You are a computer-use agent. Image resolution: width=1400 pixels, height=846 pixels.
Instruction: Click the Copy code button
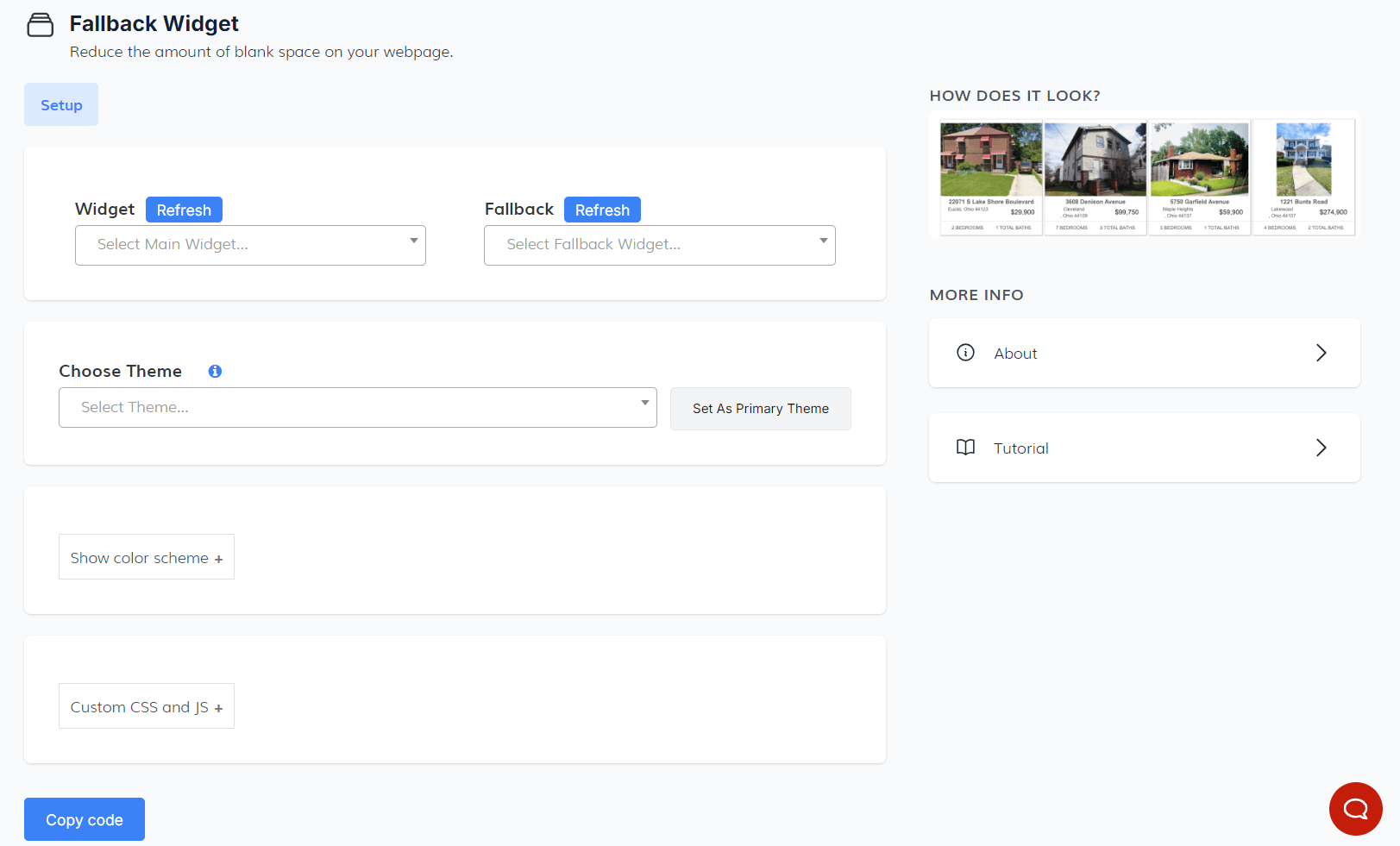point(85,819)
